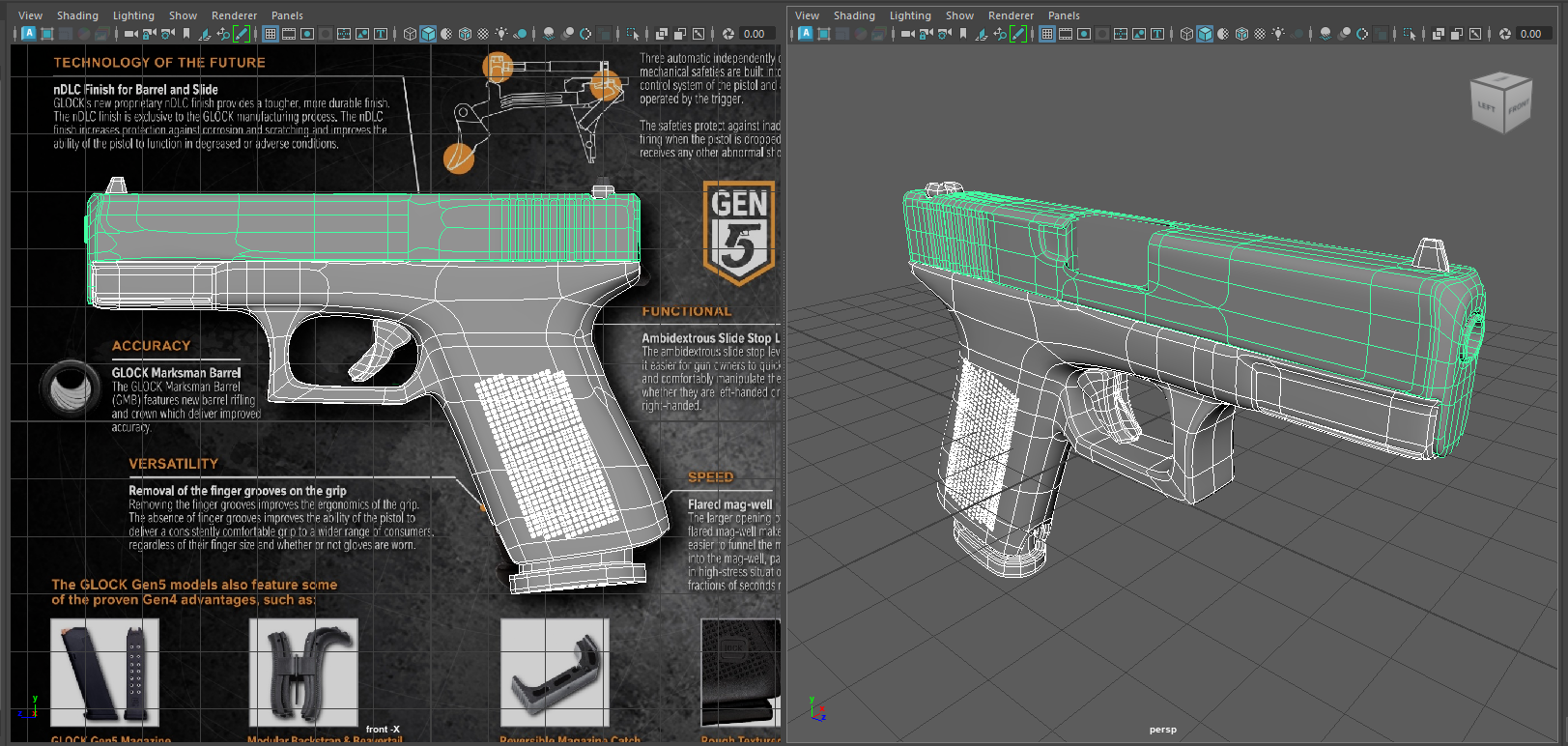Viewport: 1568px width, 746px height.
Task: Toggle Use Default Material in front panel
Action: (446, 34)
